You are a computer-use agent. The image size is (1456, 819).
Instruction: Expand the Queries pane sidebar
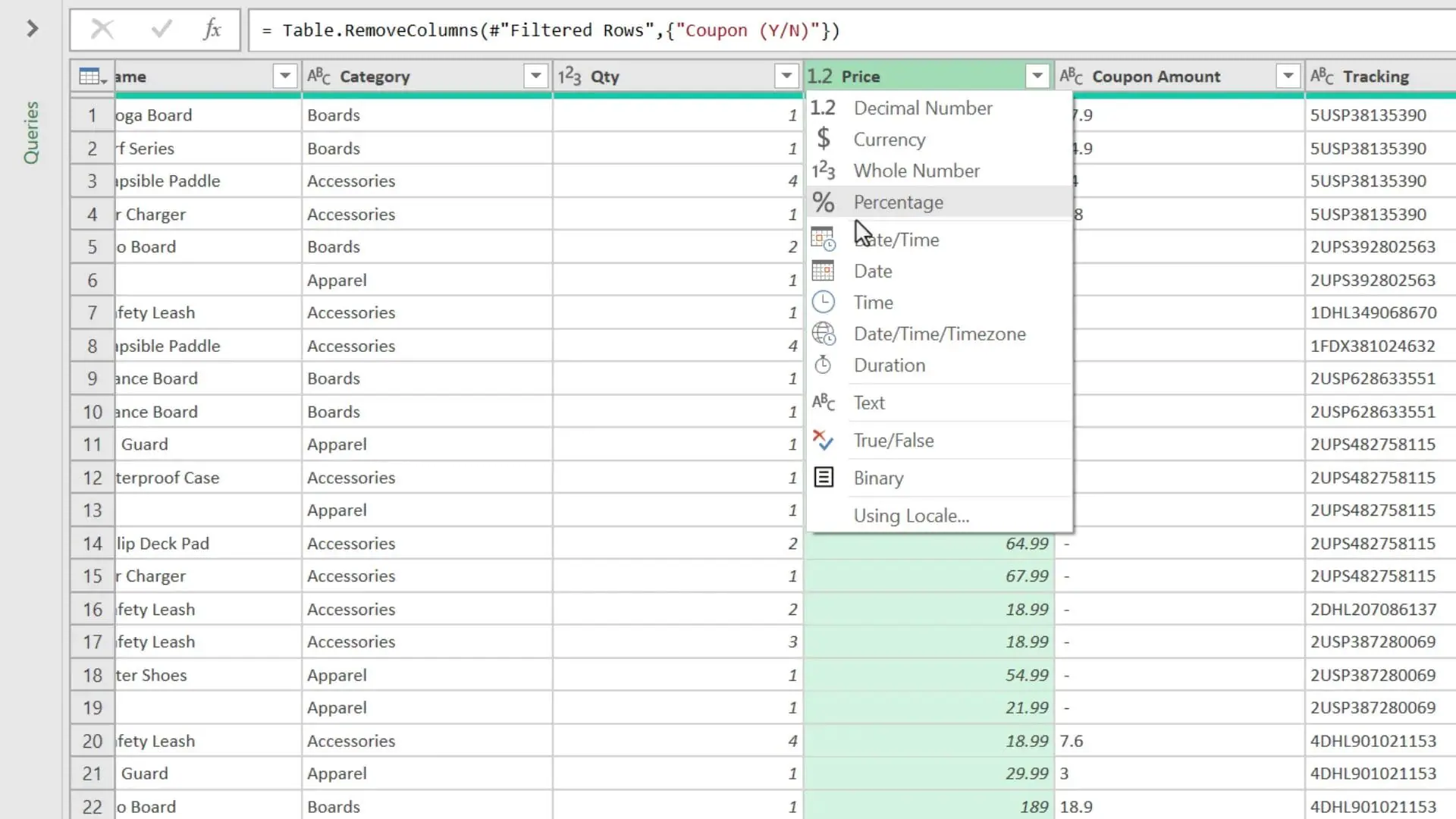pyautogui.click(x=31, y=28)
